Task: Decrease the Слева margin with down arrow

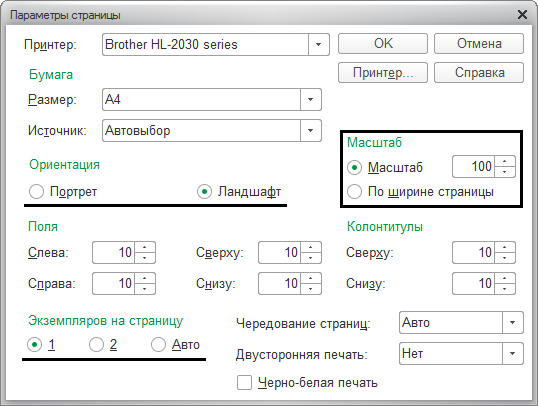Action: click(145, 258)
